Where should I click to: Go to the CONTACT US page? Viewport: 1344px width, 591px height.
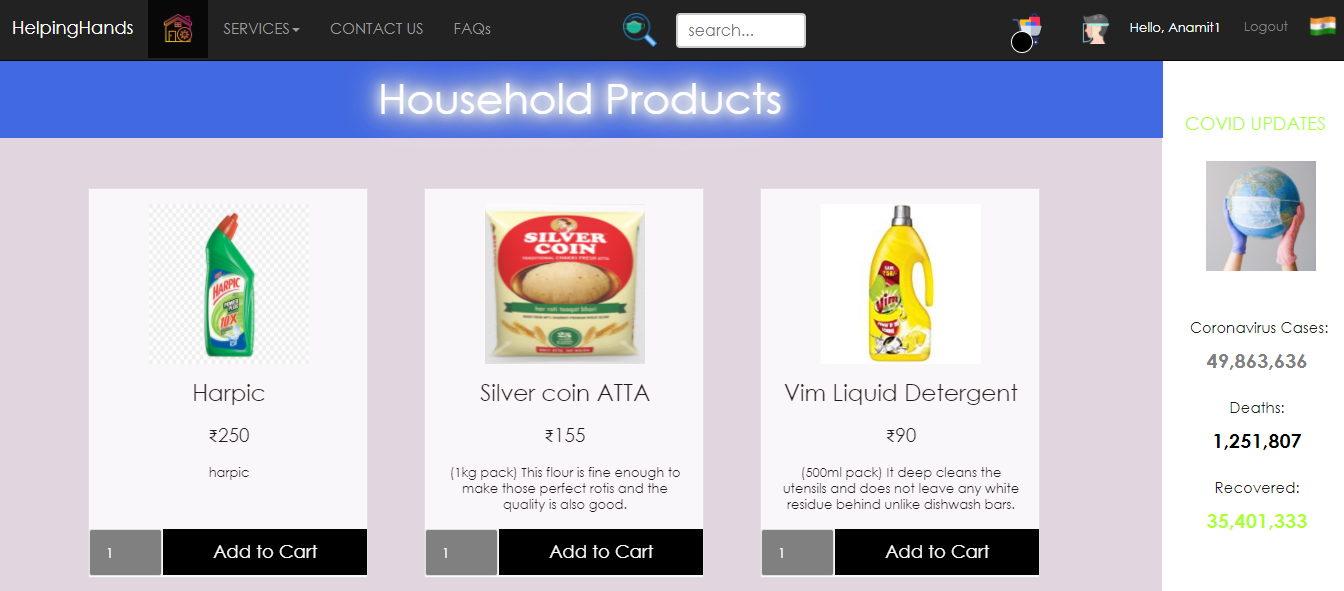pos(376,29)
